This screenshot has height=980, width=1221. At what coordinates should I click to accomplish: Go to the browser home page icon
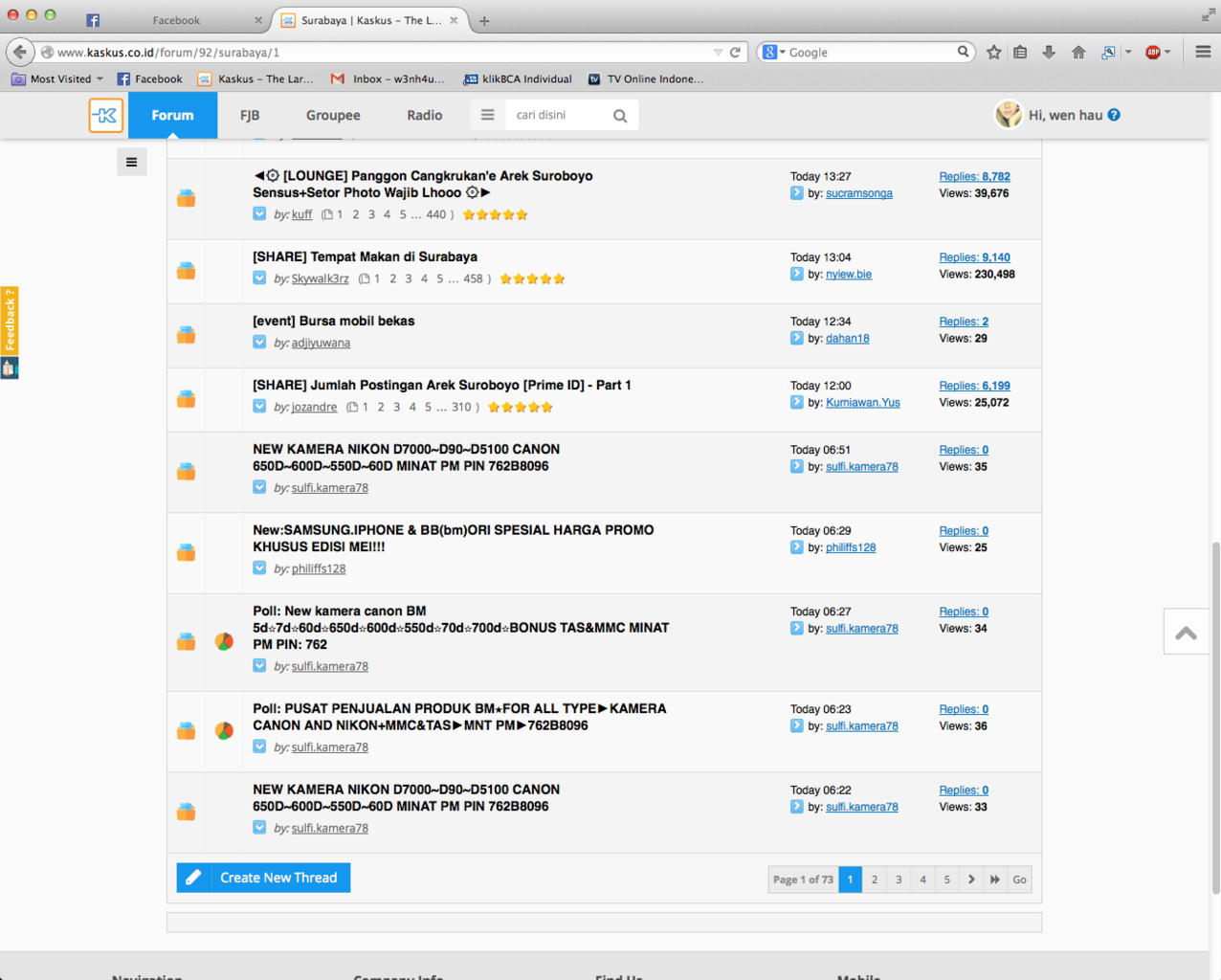click(x=1078, y=53)
